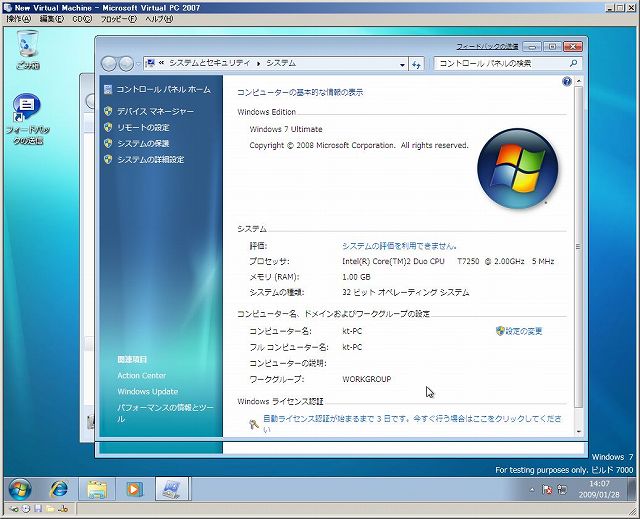Viewport: 640px width, 519px height.
Task: Open the recent pages dropdown arrow
Action: [138, 64]
